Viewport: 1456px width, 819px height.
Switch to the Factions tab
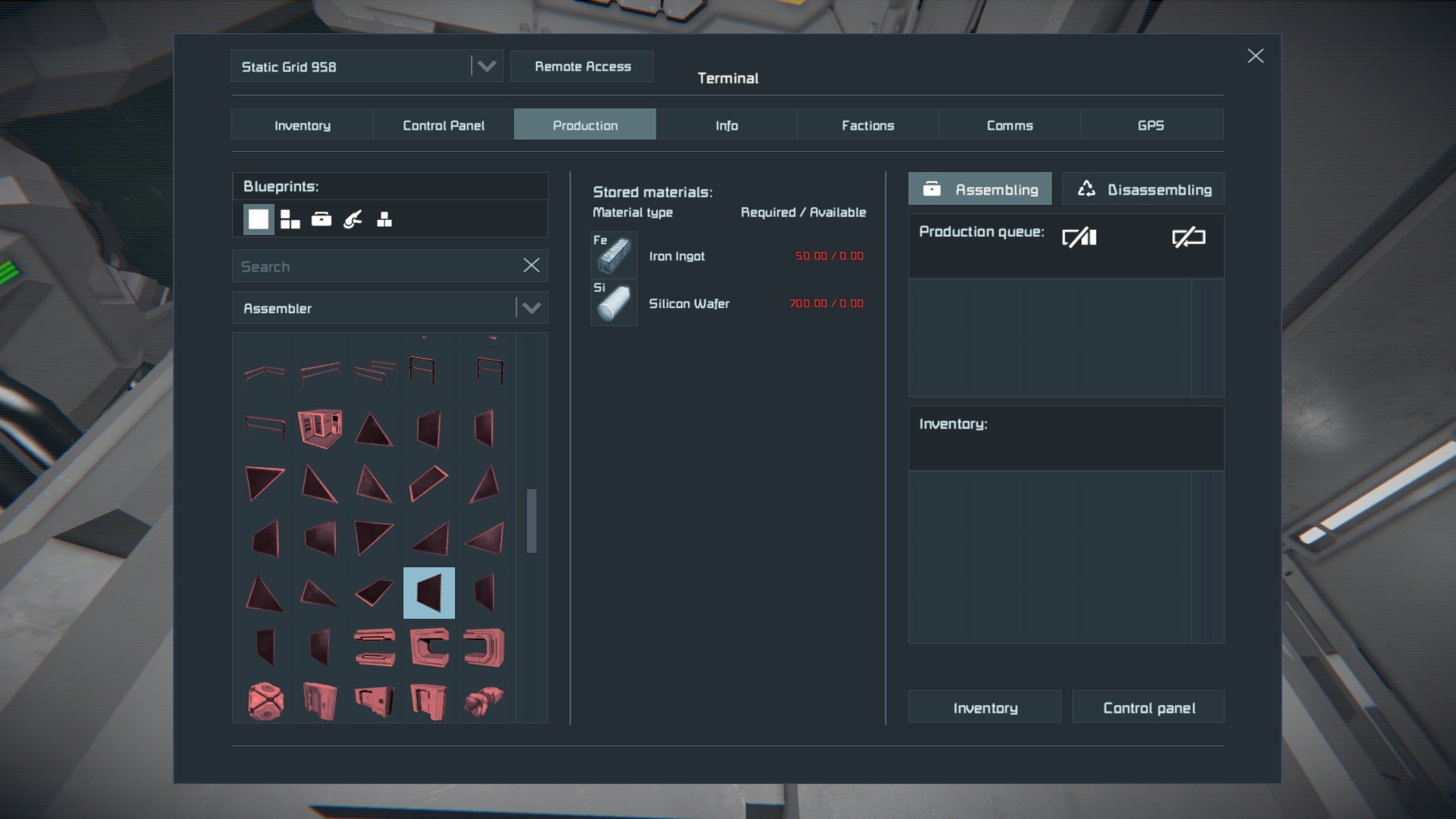[868, 125]
